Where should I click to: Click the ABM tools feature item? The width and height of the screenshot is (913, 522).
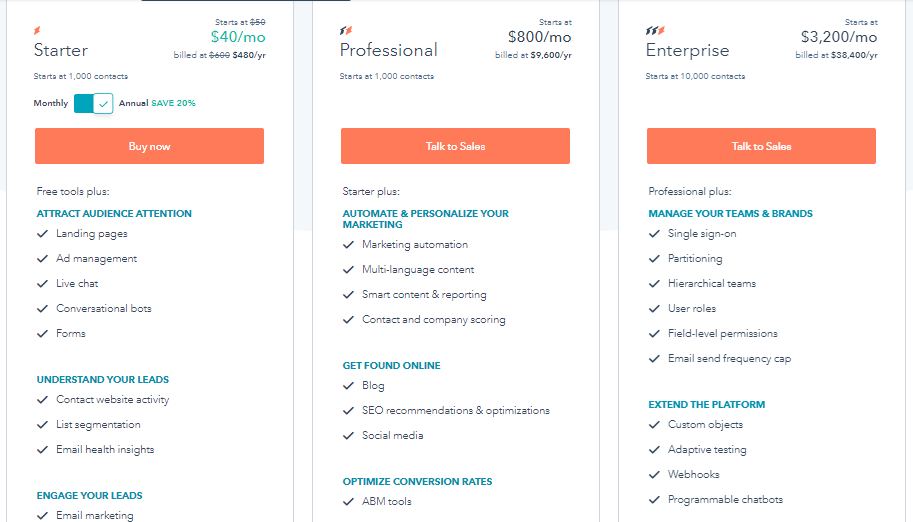click(x=387, y=502)
